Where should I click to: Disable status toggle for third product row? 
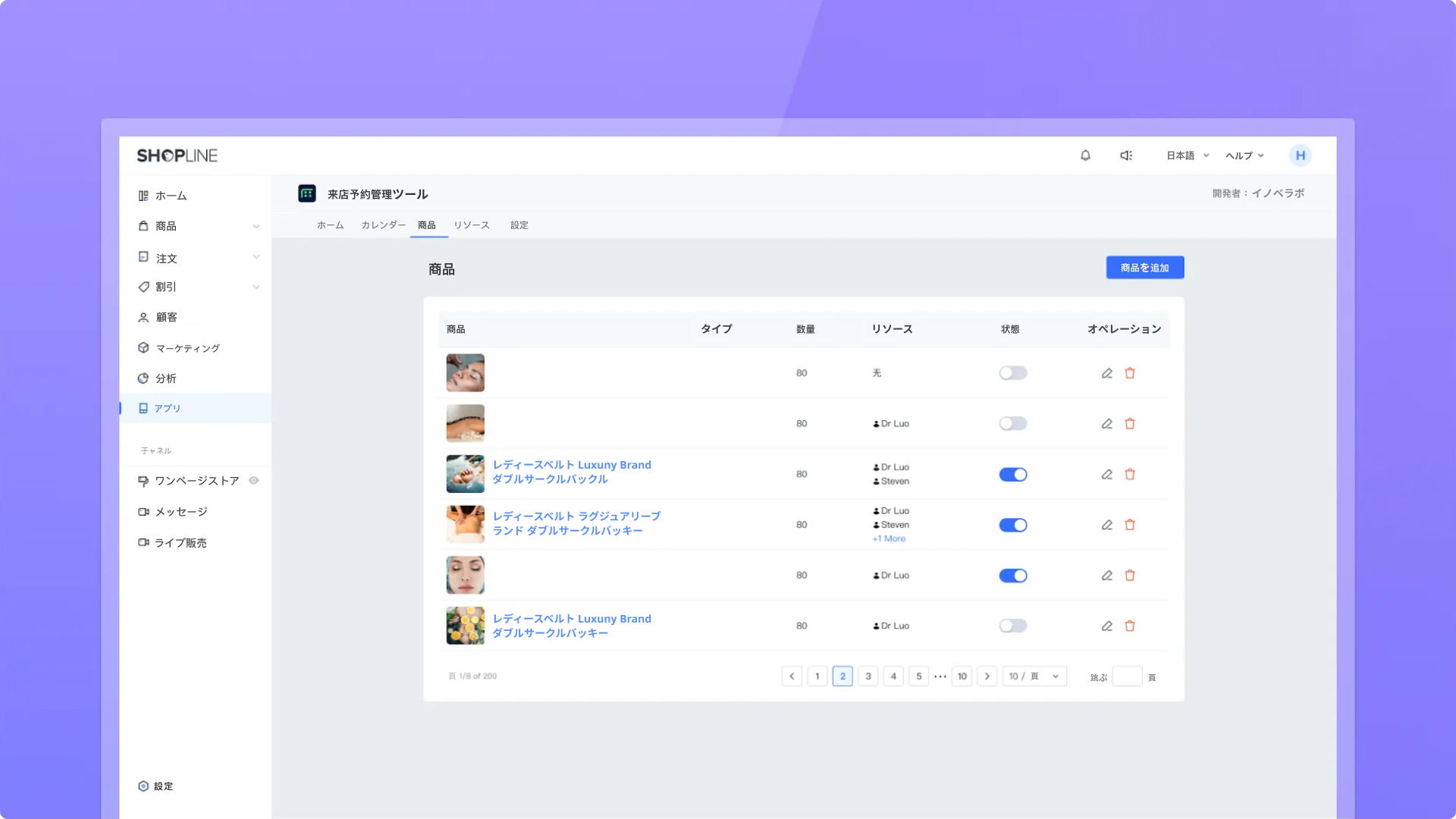(1012, 475)
